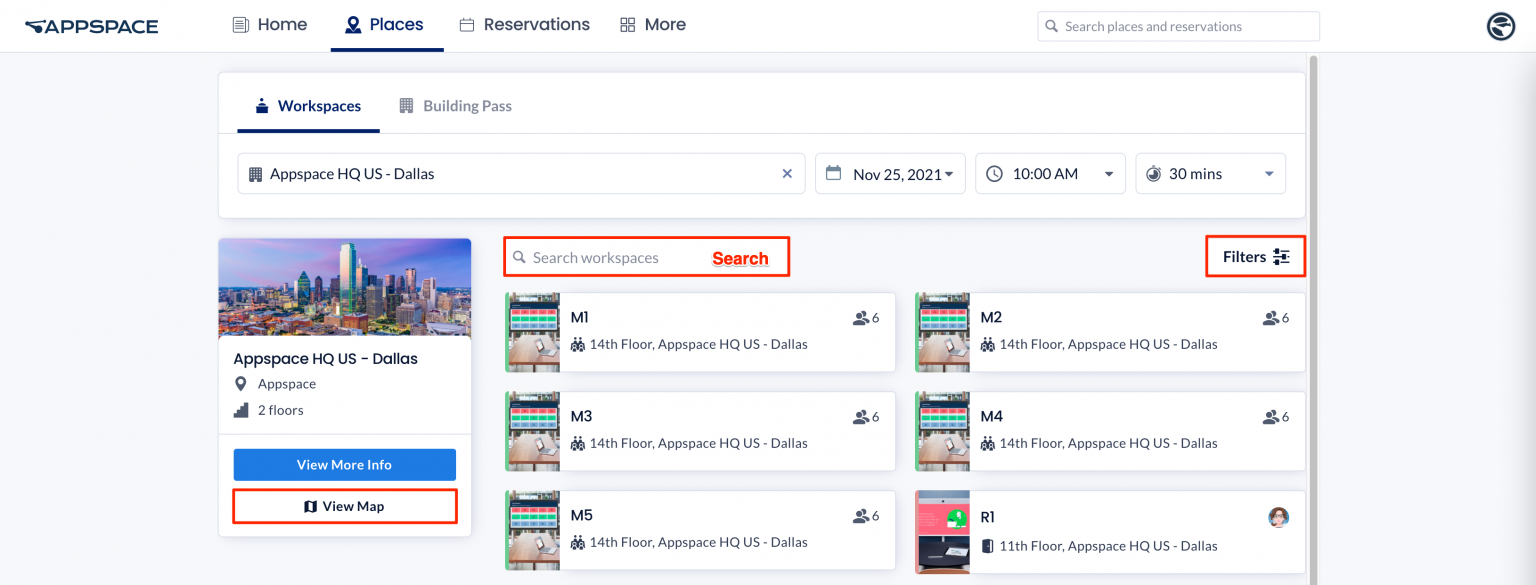
Task: Click the Dallas skyline building photo
Action: click(344, 287)
